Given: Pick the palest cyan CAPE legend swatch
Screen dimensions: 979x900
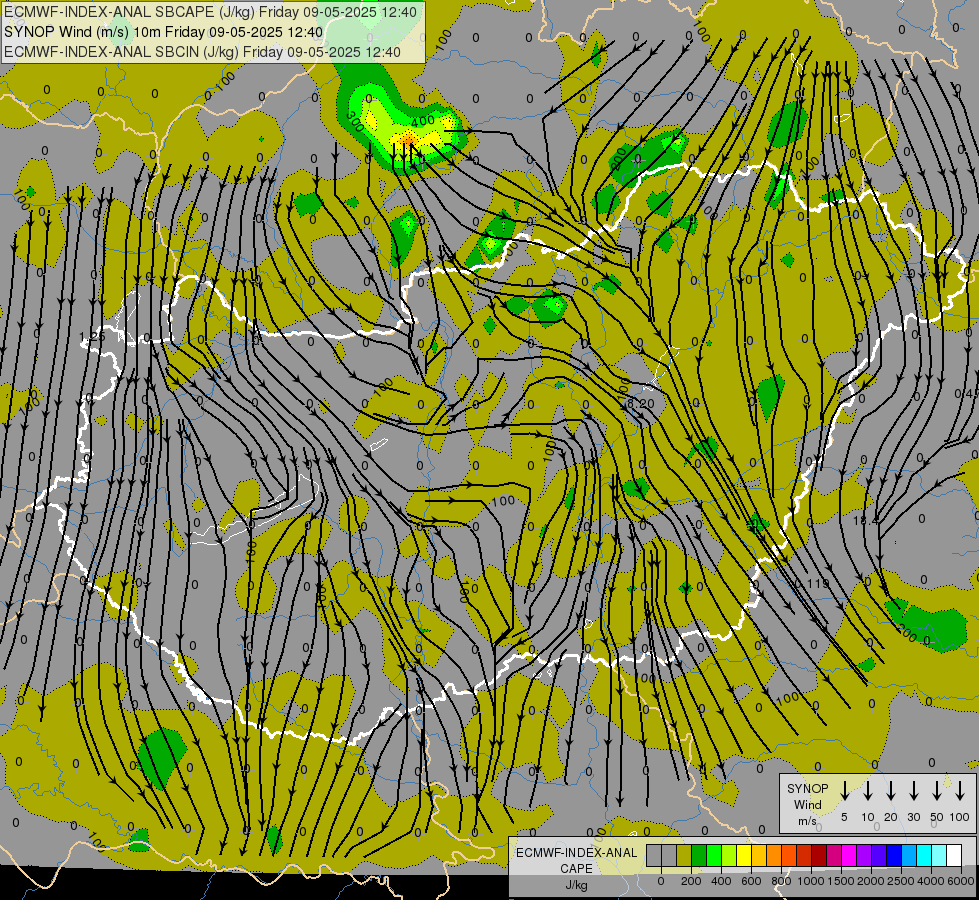Looking at the screenshot, I should point(938,855).
